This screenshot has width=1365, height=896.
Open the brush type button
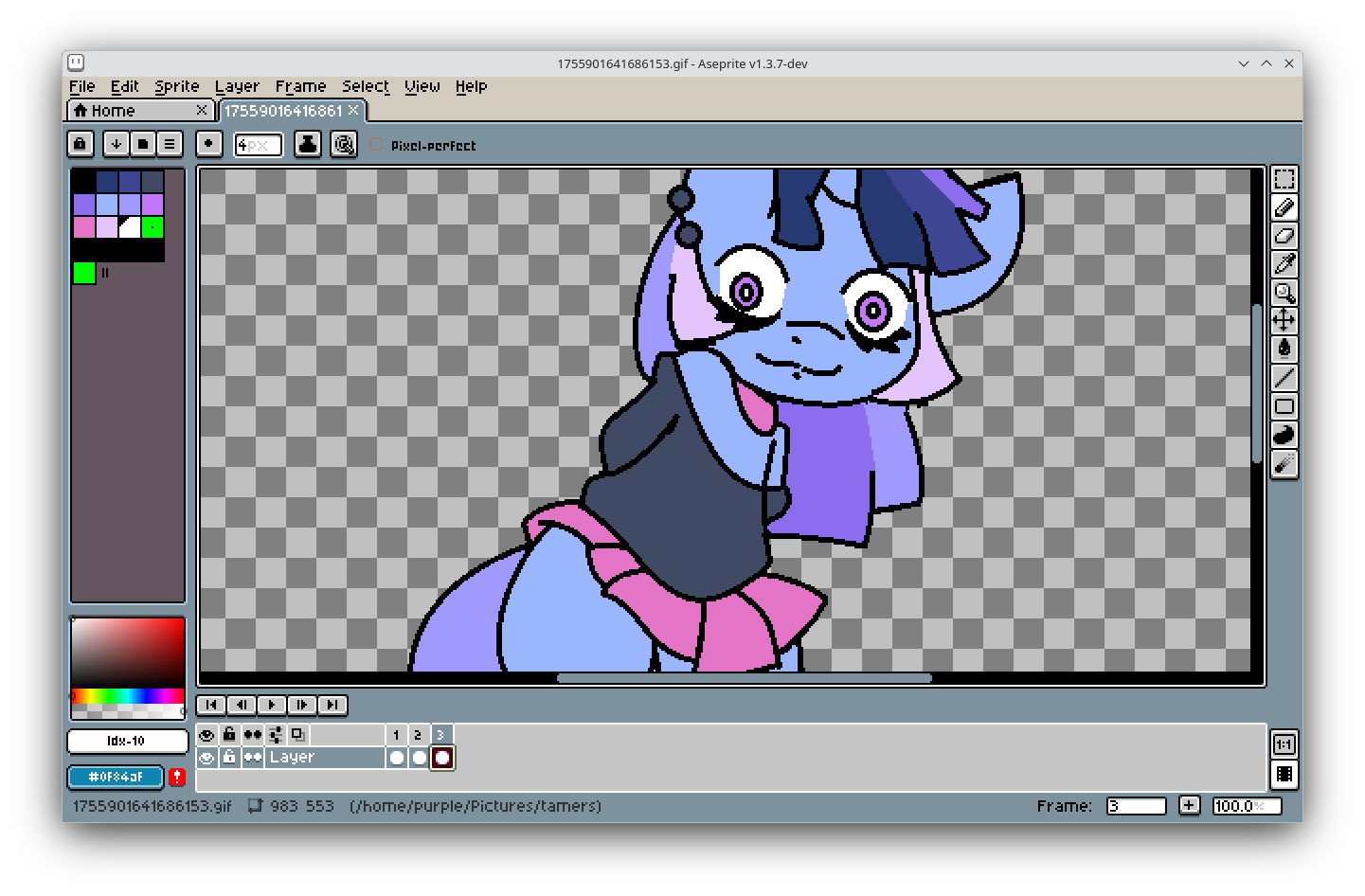pos(208,144)
